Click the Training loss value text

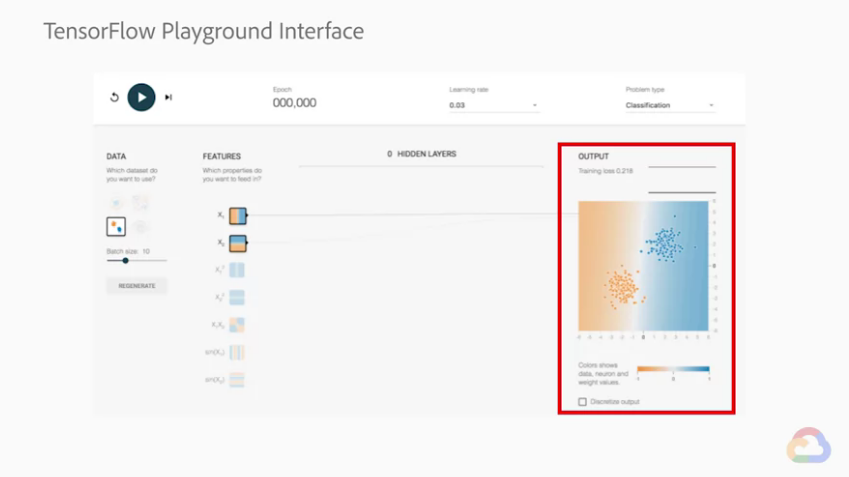tap(605, 171)
